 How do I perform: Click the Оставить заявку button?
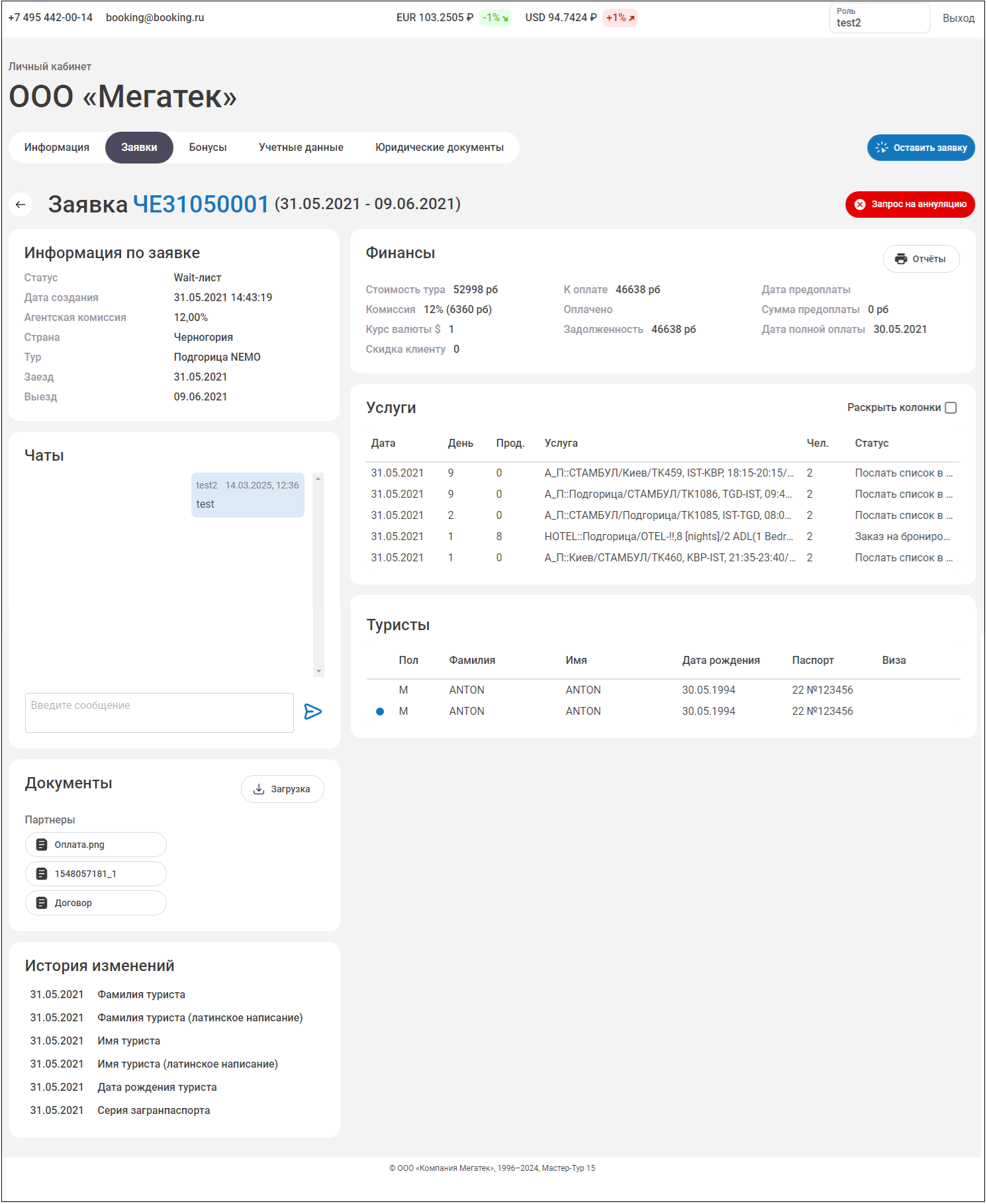[920, 148]
